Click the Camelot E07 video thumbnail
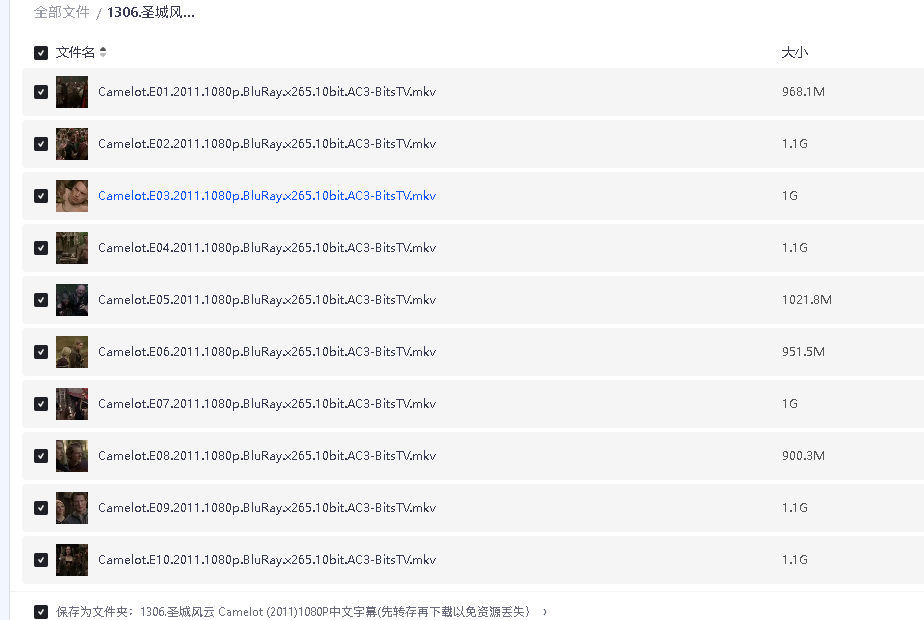 72,404
